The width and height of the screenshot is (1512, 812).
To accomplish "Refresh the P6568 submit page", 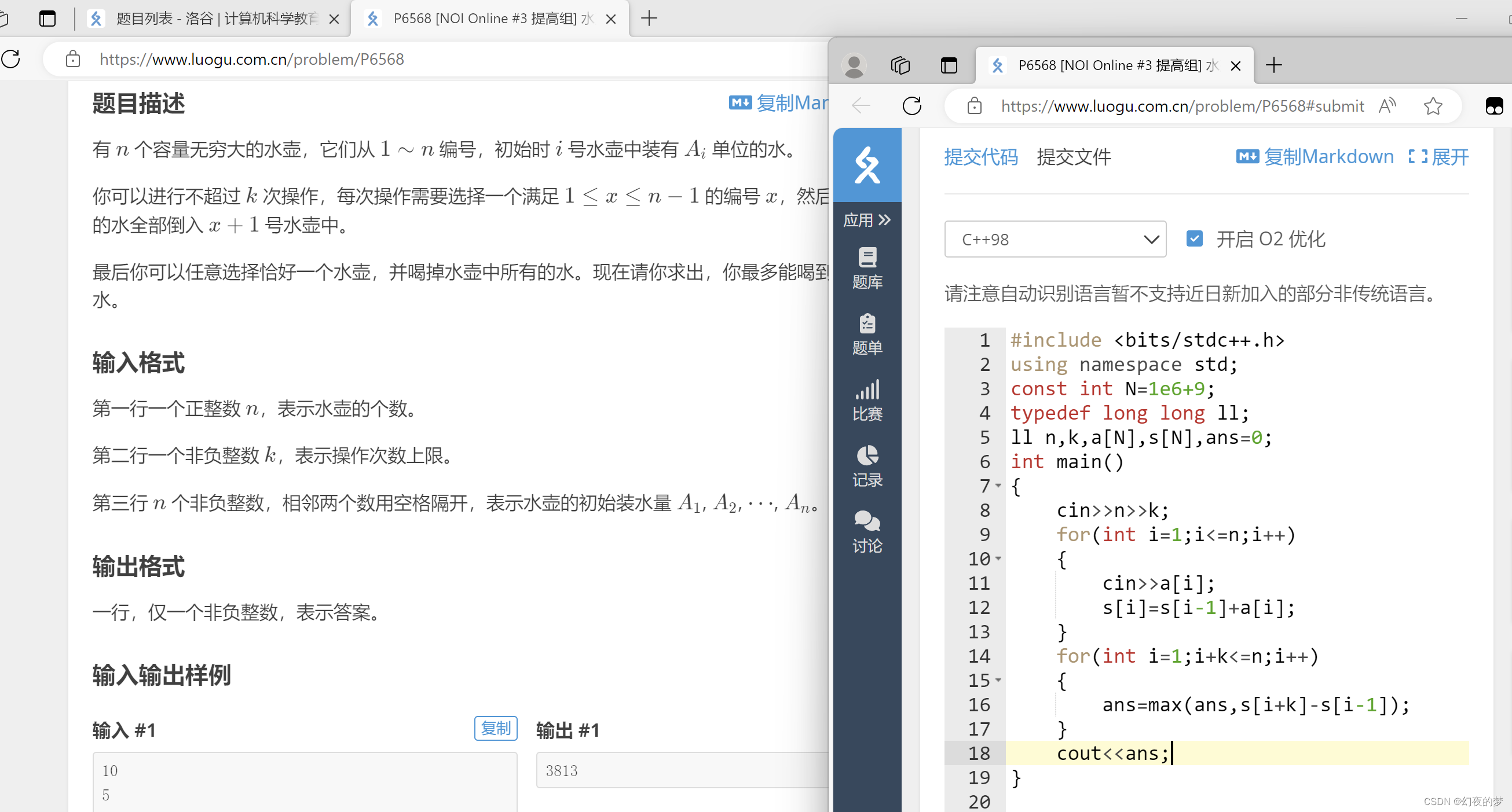I will (x=911, y=106).
